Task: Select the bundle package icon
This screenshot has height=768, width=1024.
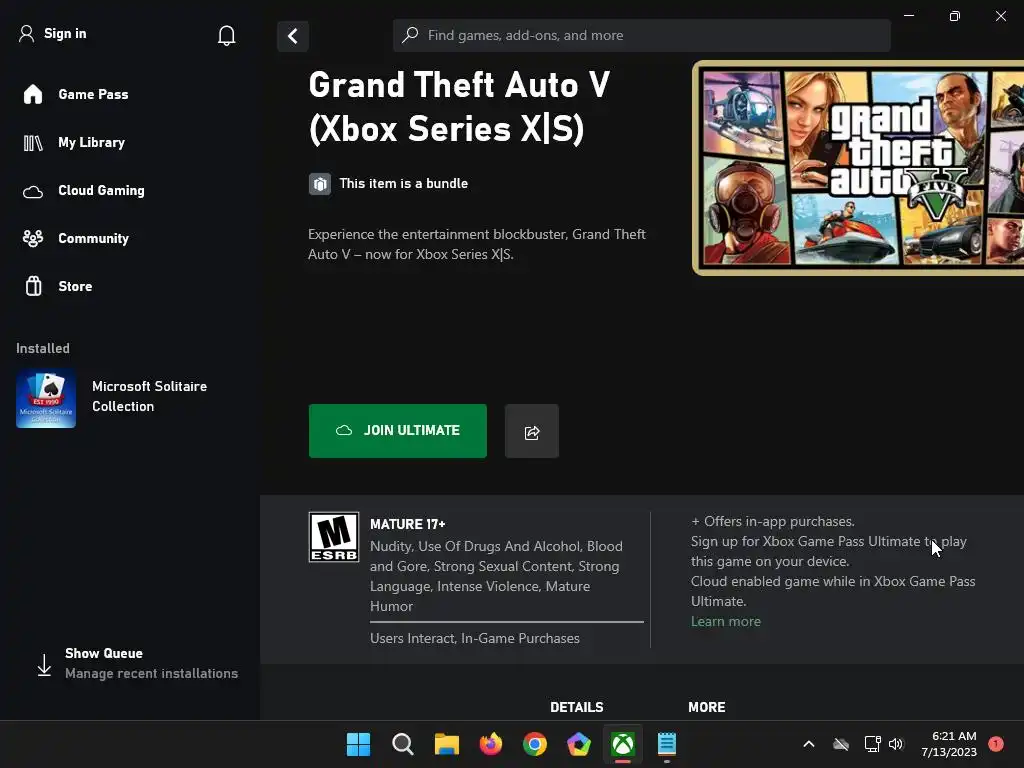Action: 319,184
